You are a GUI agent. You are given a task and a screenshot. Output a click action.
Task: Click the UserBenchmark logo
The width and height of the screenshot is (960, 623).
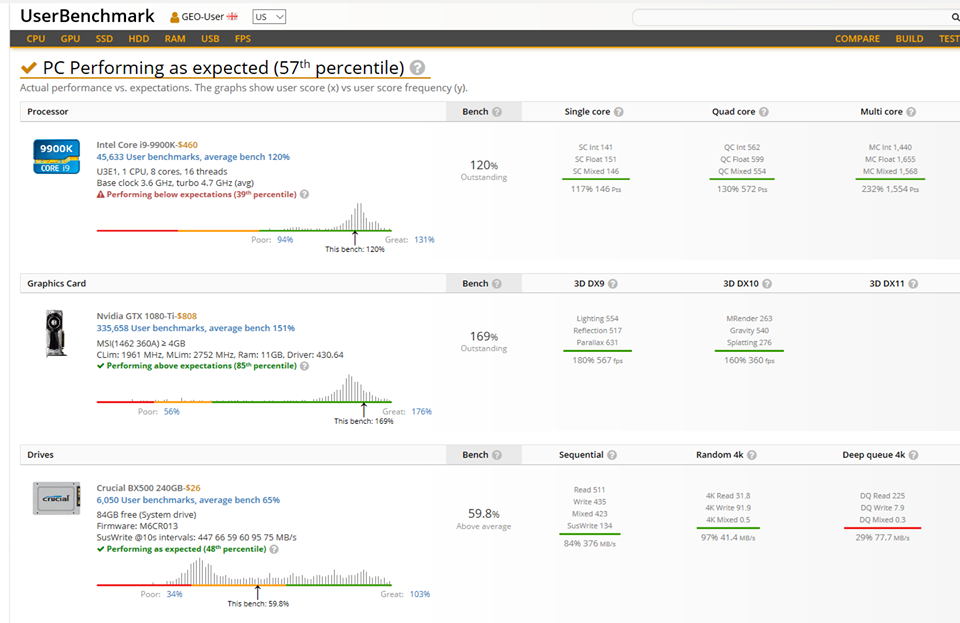[88, 16]
